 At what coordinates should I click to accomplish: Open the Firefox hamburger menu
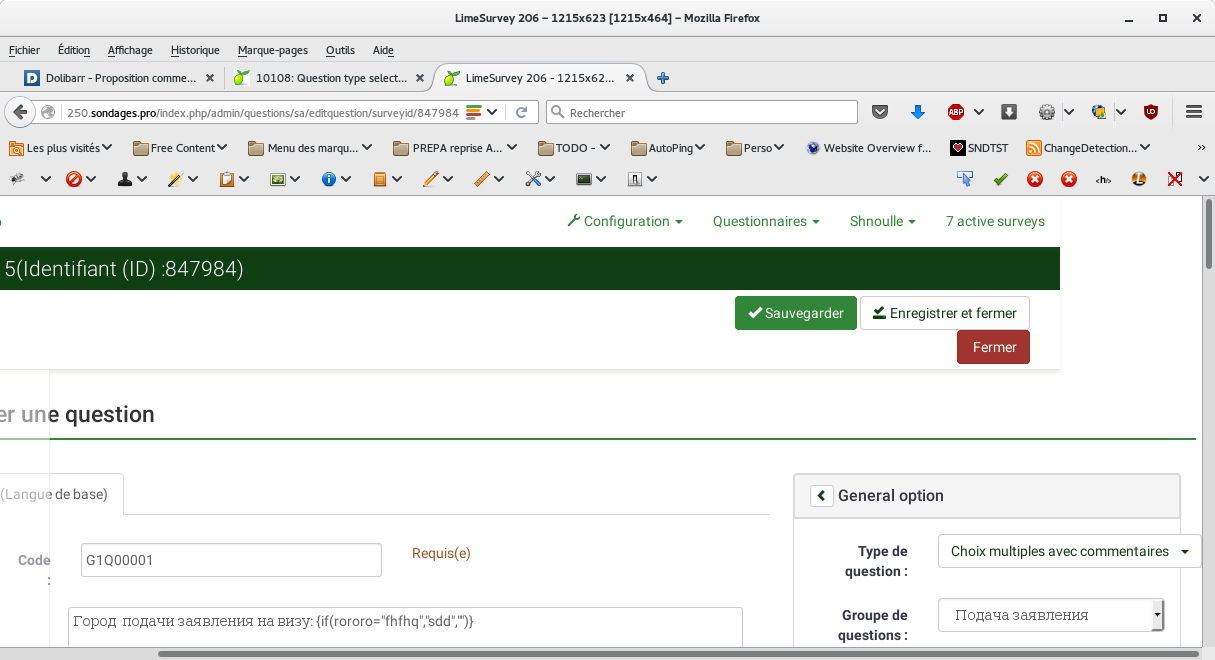1193,112
